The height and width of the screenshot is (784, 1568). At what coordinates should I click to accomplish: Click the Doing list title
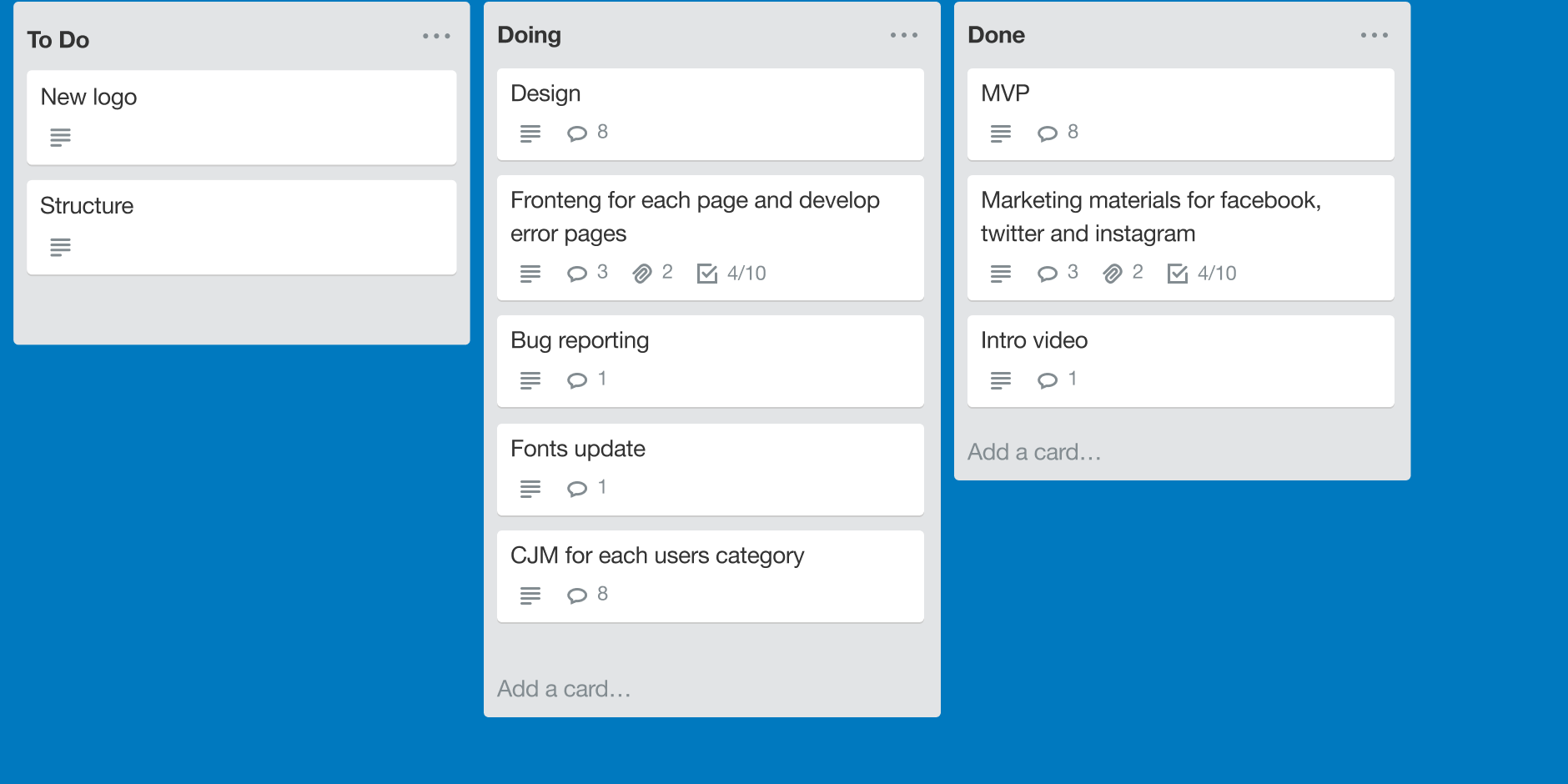pos(529,35)
